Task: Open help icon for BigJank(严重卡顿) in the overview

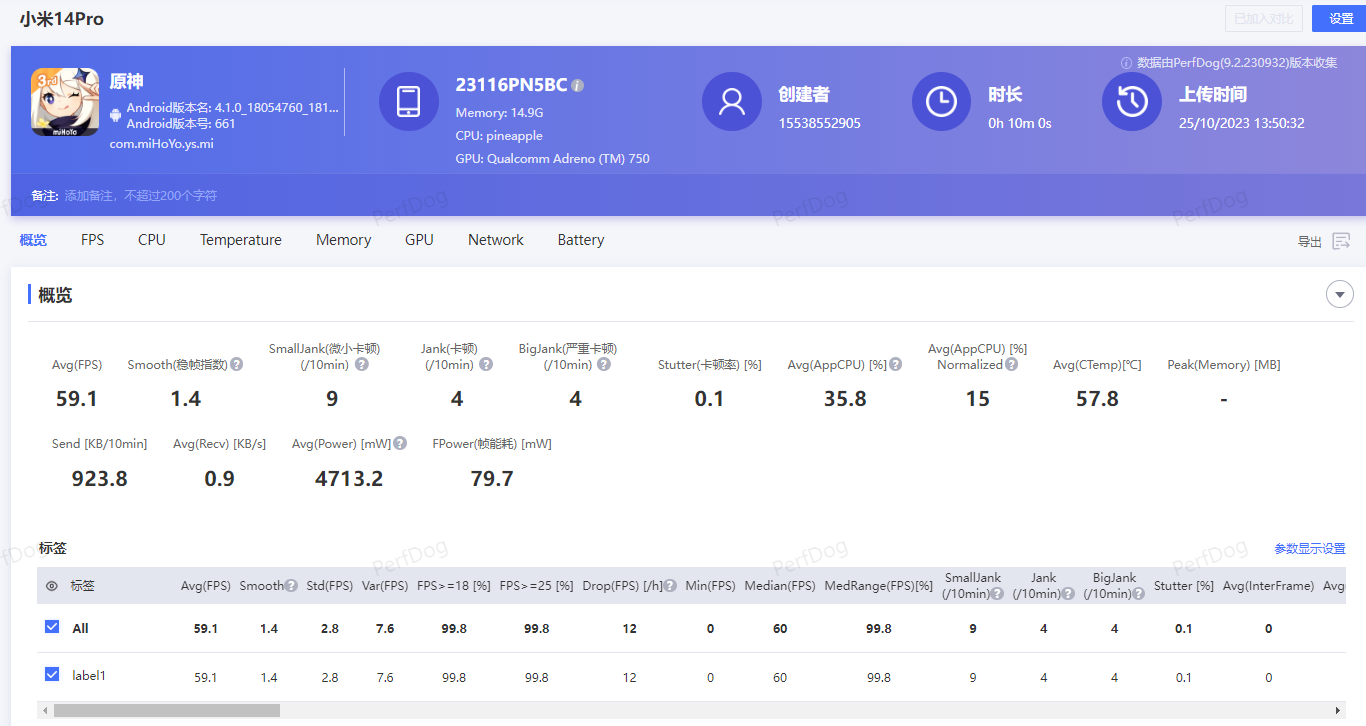Action: pos(604,365)
